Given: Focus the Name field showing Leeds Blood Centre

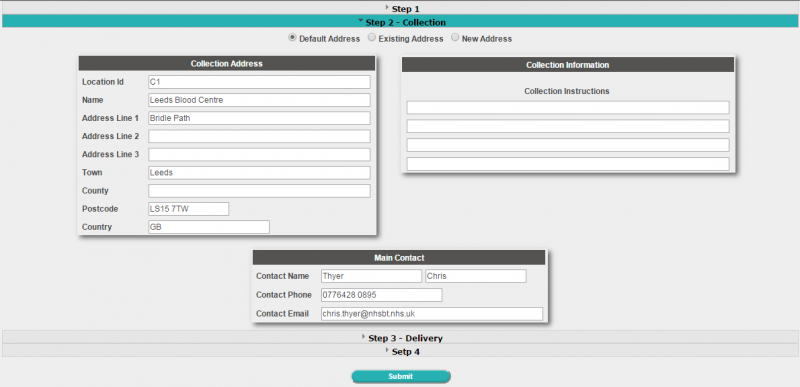Looking at the screenshot, I should pos(259,100).
